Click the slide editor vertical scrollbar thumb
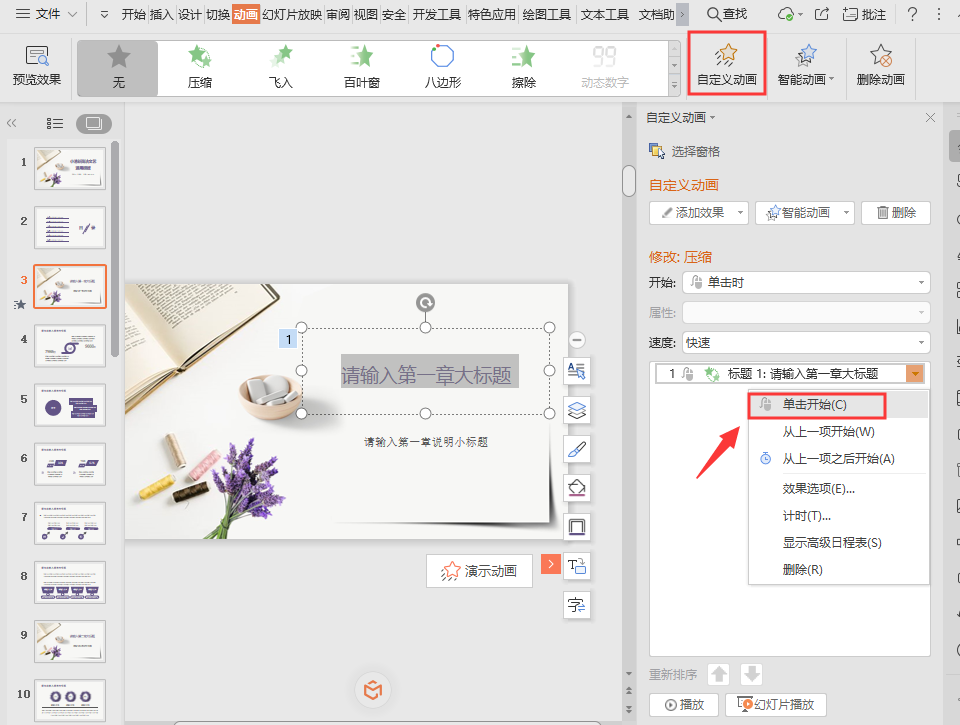Image resolution: width=960 pixels, height=725 pixels. tap(629, 181)
